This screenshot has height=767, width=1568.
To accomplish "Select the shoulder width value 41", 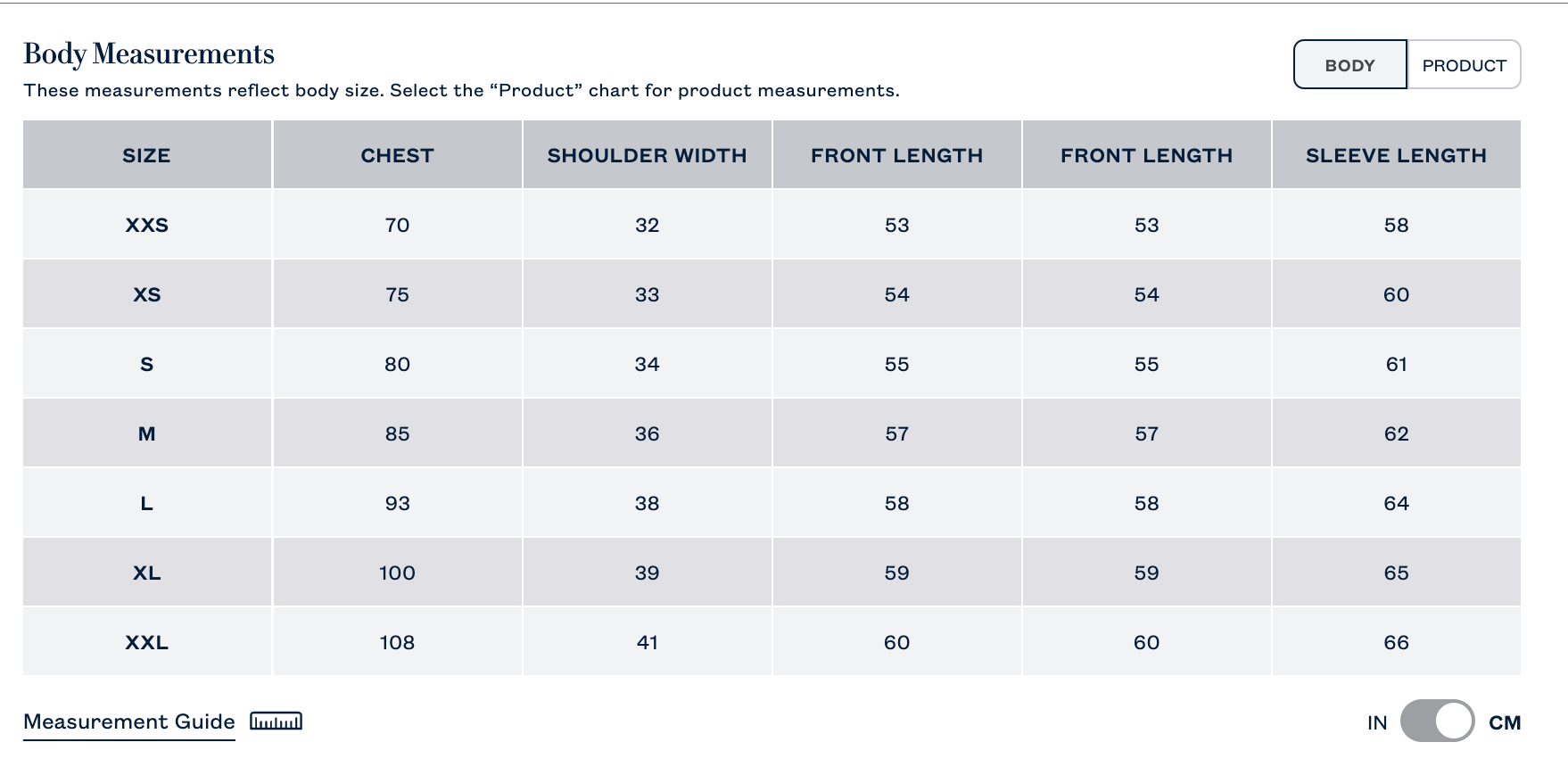I will [x=647, y=642].
